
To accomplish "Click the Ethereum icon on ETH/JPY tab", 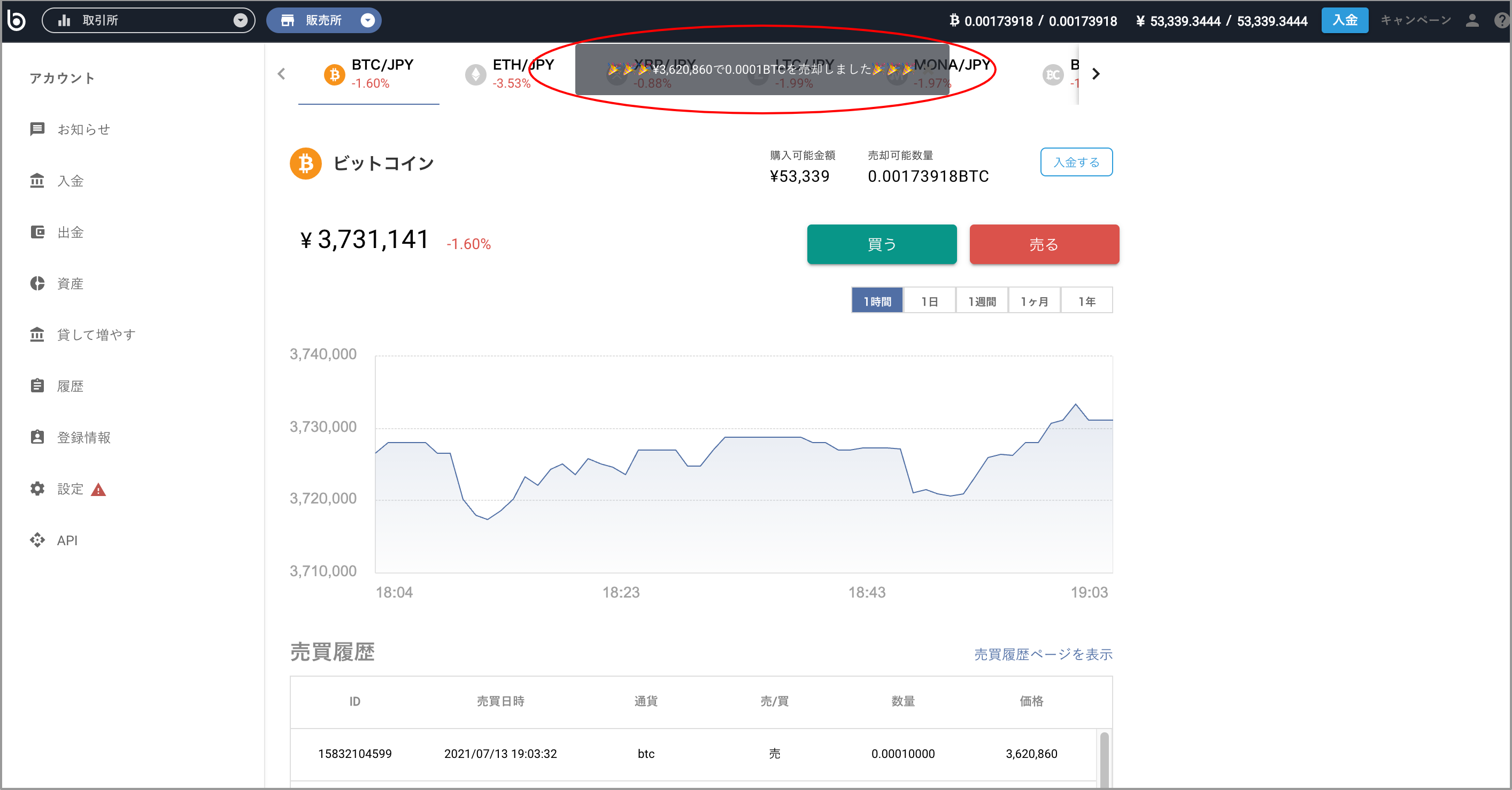I will [x=475, y=74].
